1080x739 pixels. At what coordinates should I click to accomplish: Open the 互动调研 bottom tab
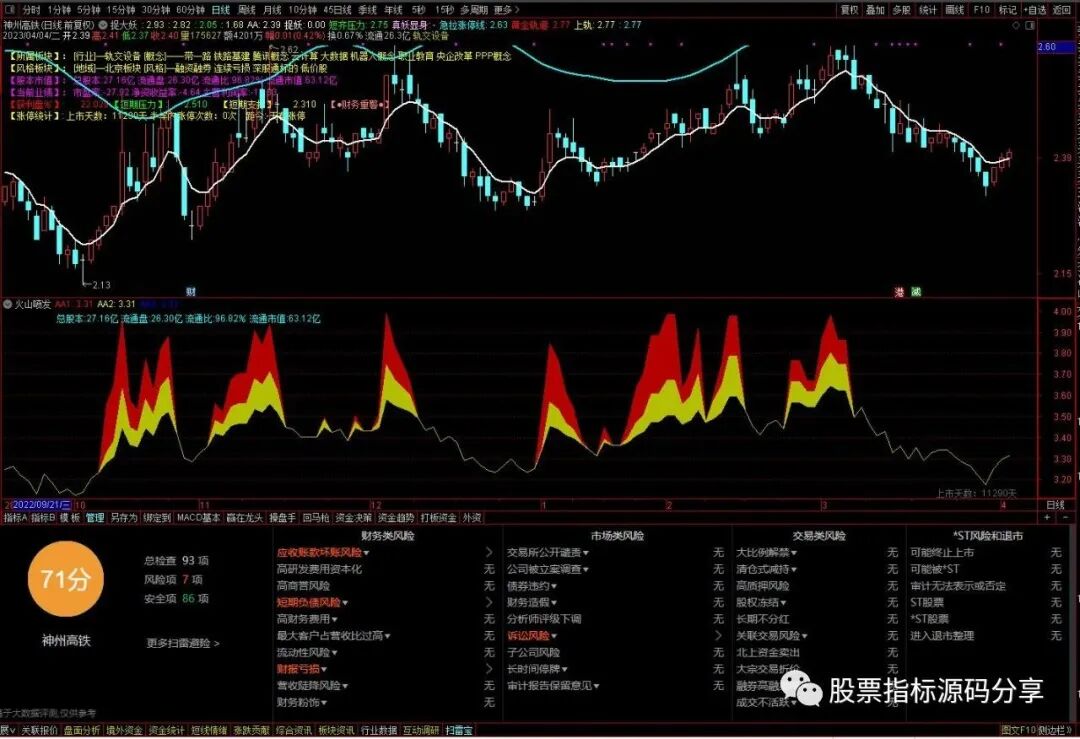click(x=421, y=730)
